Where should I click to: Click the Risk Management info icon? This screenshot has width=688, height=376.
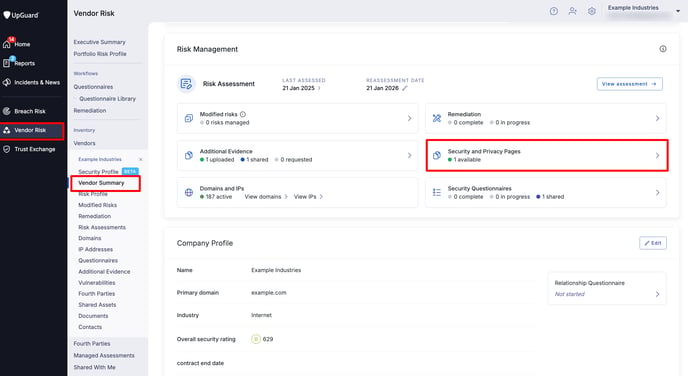tap(663, 49)
